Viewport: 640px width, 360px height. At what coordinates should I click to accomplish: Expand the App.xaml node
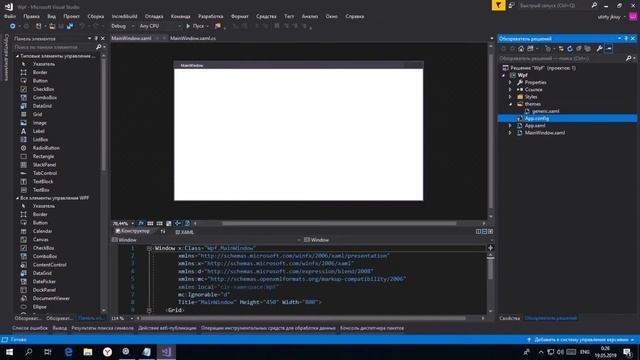[x=510, y=126]
